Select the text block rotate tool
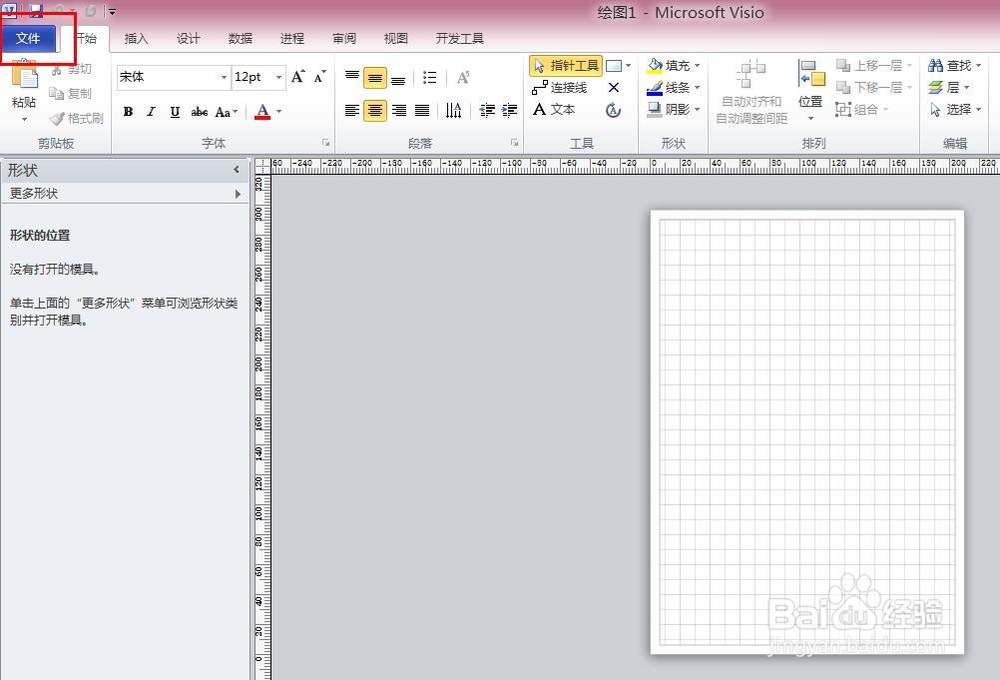The height and width of the screenshot is (680, 1000). [614, 110]
